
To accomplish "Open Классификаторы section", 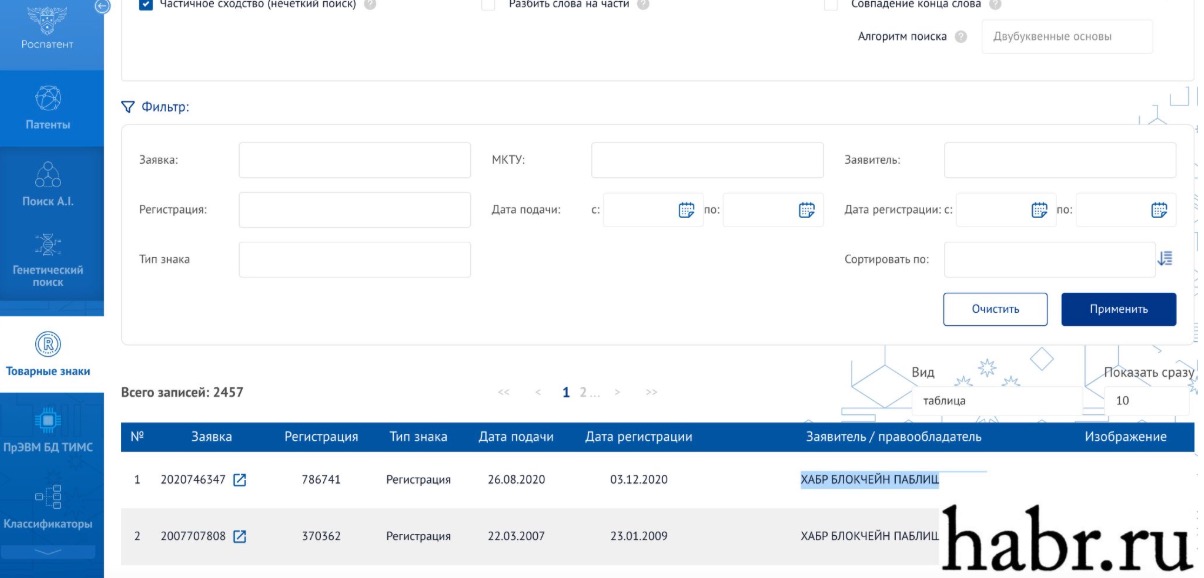I will pyautogui.click(x=48, y=507).
